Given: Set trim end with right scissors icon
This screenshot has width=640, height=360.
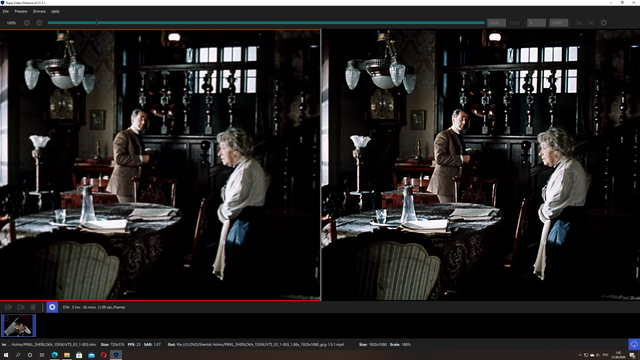Looking at the screenshot, I should (x=591, y=23).
